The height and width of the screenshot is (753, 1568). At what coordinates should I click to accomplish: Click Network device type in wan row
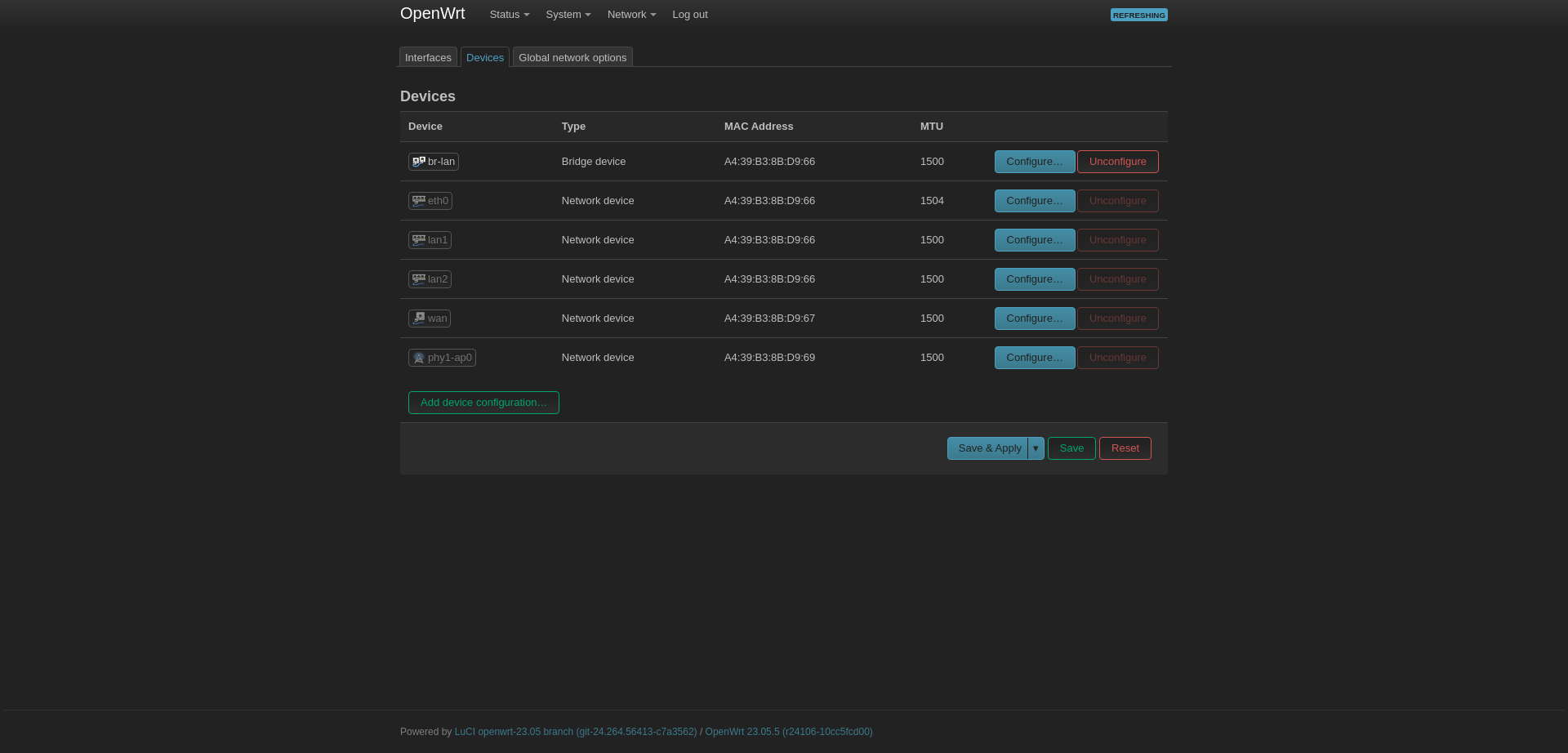pyautogui.click(x=598, y=319)
